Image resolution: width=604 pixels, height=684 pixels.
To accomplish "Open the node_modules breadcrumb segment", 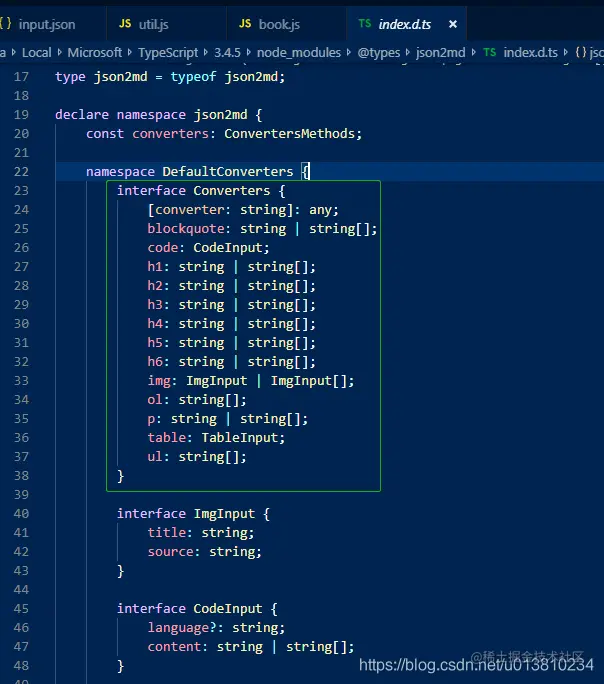I will coord(299,53).
